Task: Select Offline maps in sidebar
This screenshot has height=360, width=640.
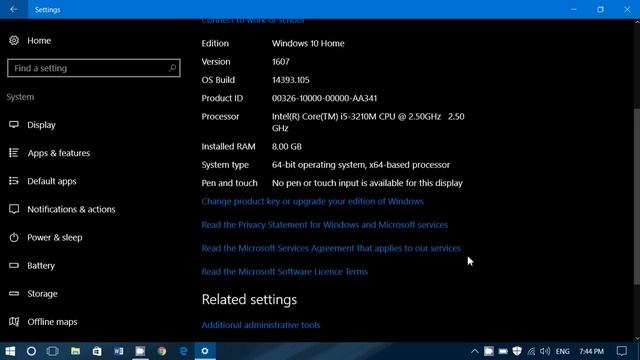Action: [x=52, y=322]
